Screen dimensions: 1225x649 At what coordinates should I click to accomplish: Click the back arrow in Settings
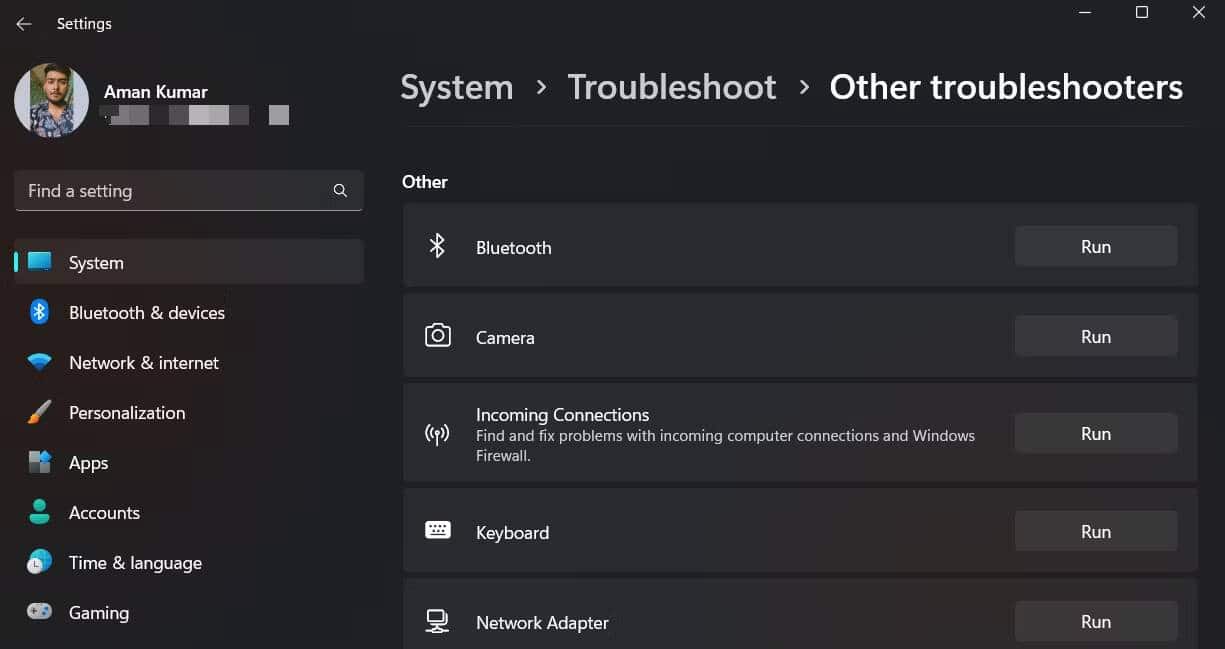tap(24, 24)
